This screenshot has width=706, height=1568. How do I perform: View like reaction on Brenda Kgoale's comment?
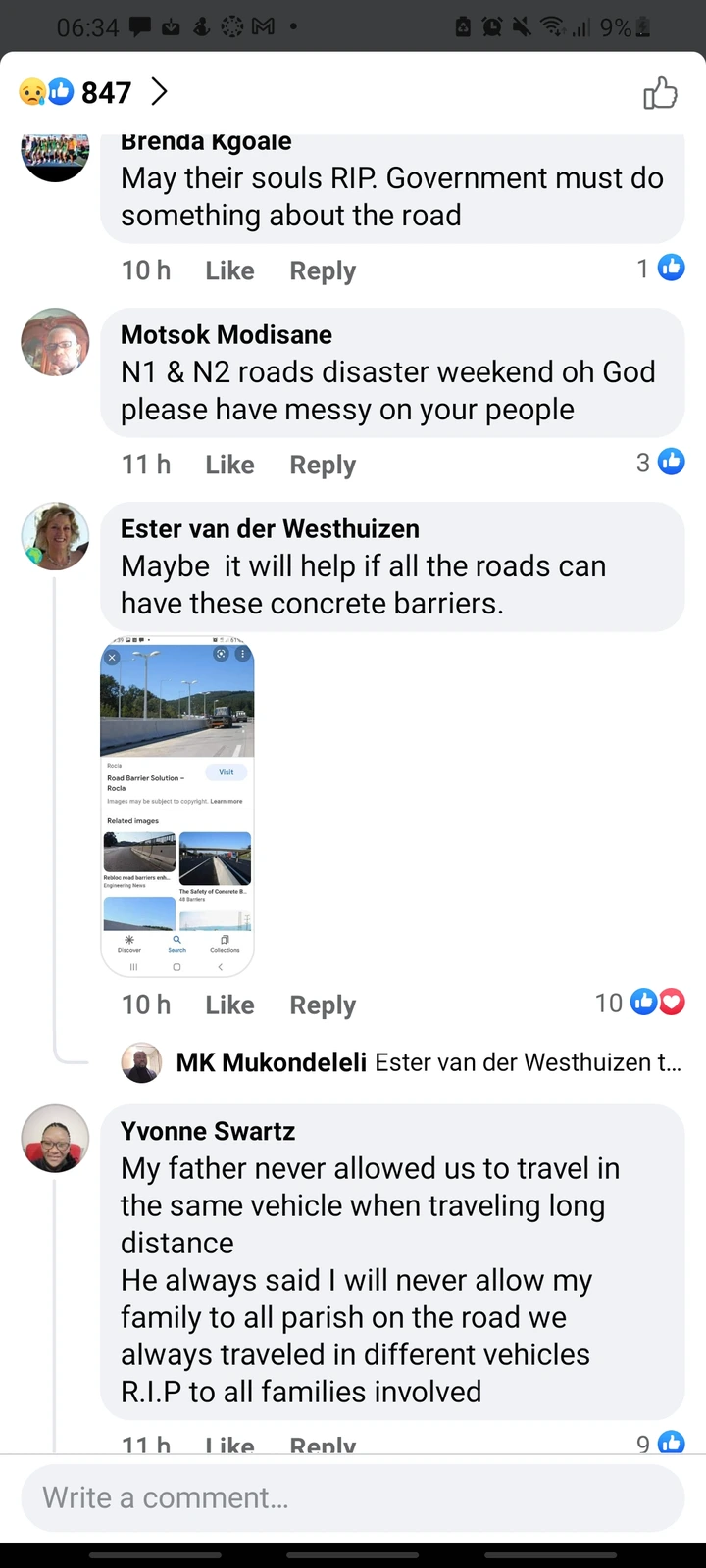point(660,268)
